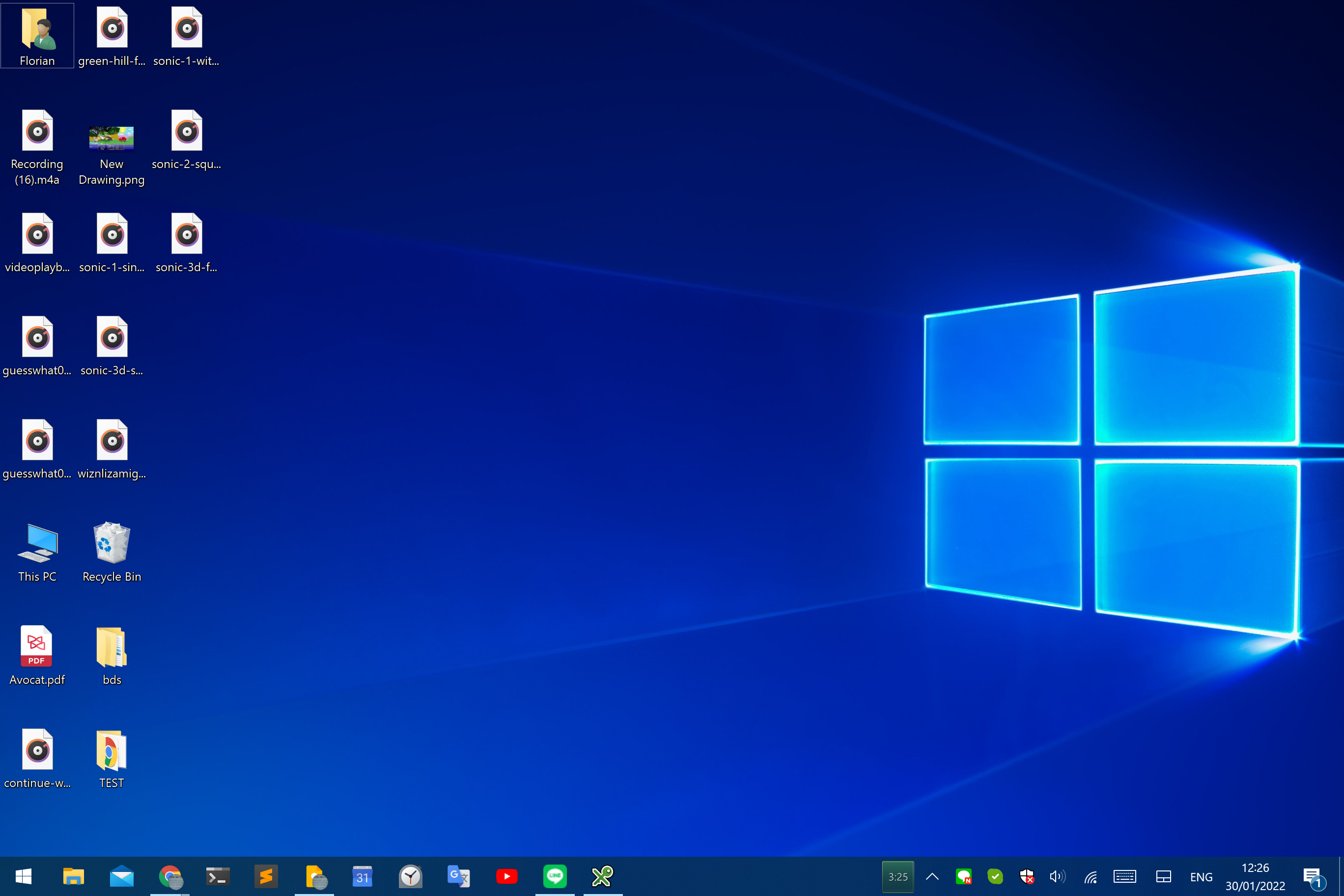Open the ENG language input selector
Image resolution: width=1344 pixels, height=896 pixels.
point(1201,876)
